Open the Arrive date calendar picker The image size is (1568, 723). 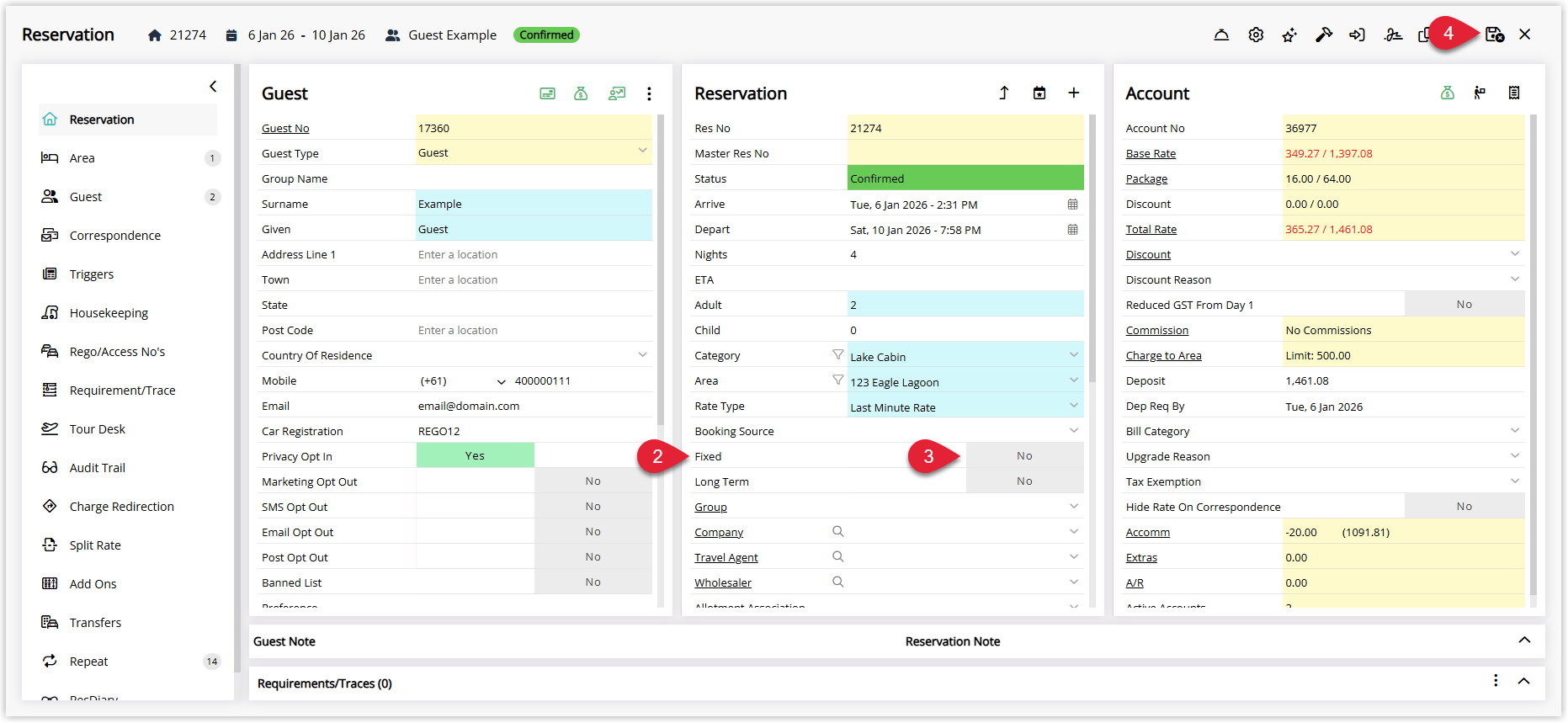[1072, 205]
